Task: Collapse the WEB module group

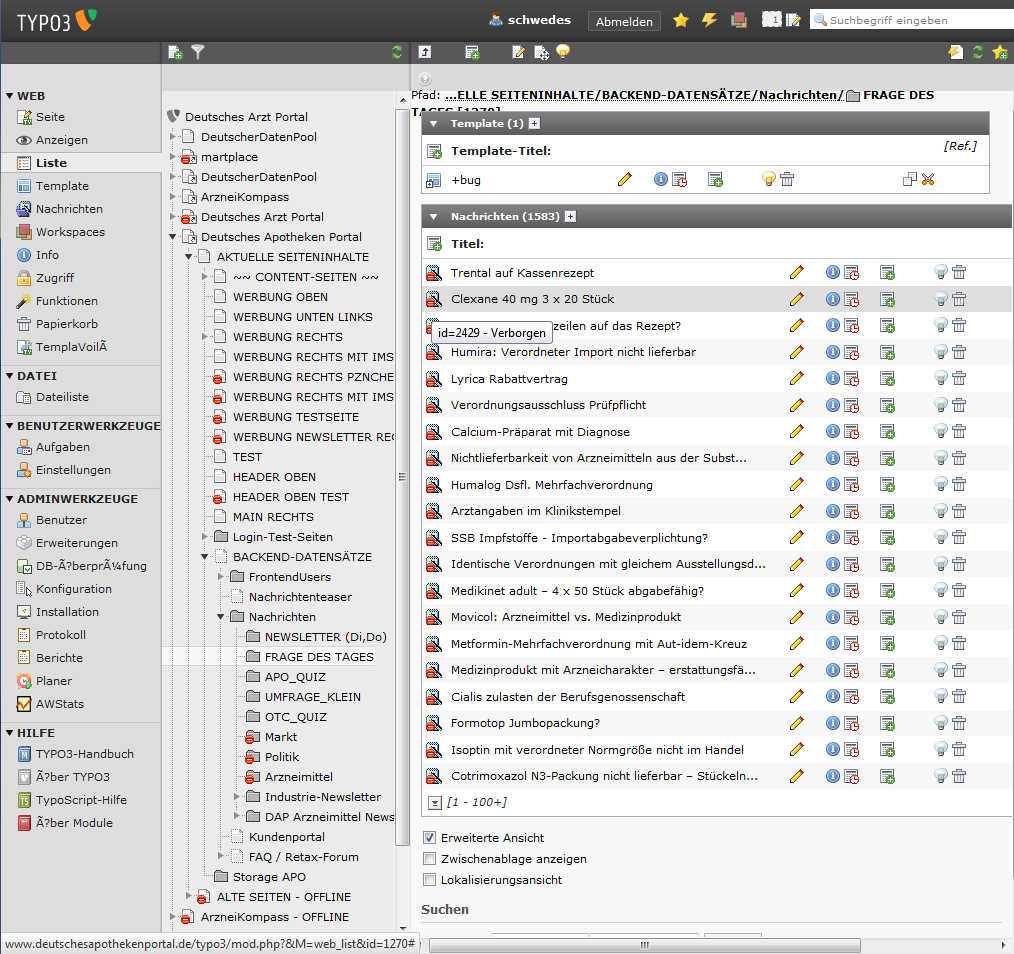Action: pos(10,96)
